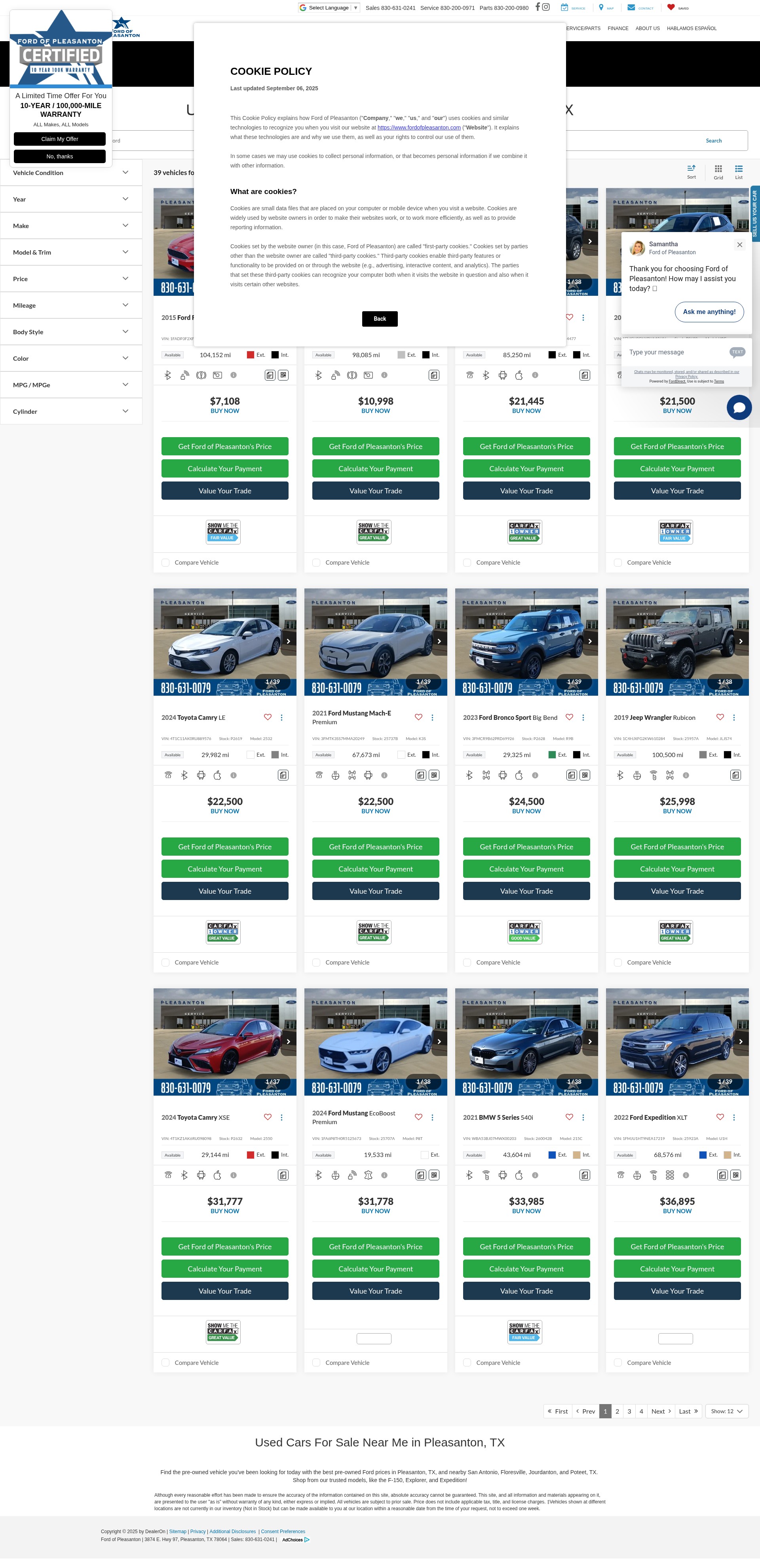The width and height of the screenshot is (760, 1568).
Task: Open fordofpleasanton.com link in cookie policy
Action: (419, 128)
